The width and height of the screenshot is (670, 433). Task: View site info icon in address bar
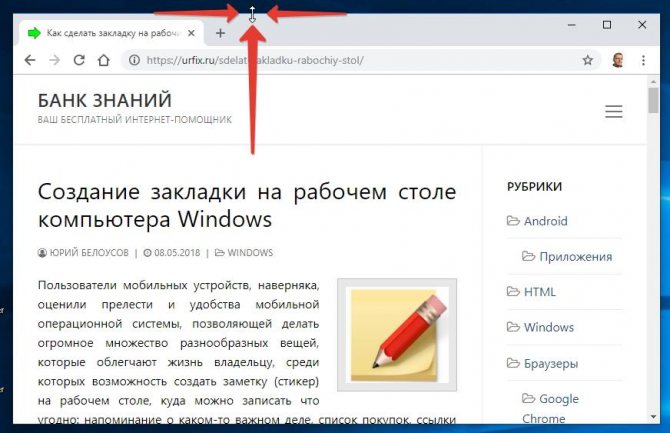133,60
